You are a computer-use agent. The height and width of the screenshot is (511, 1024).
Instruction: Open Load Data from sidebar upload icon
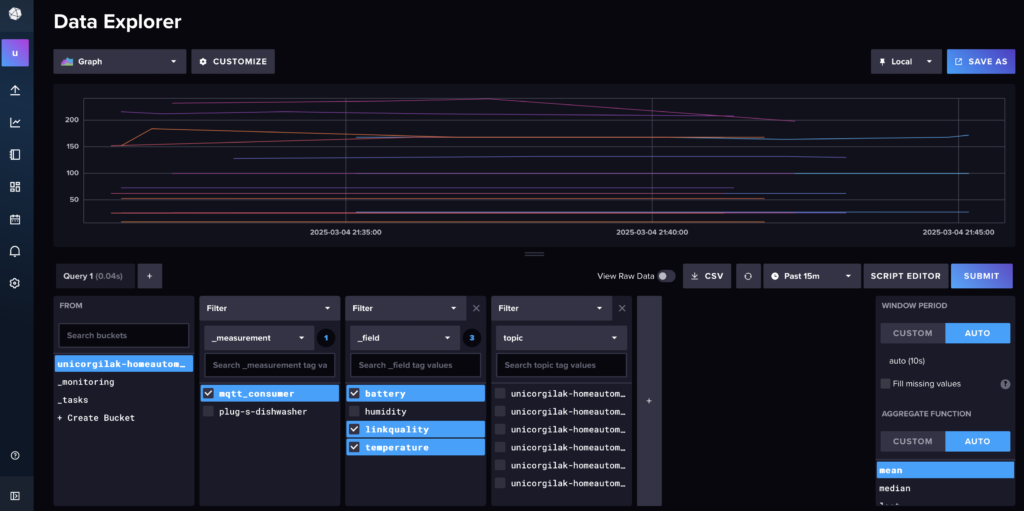click(x=15, y=90)
